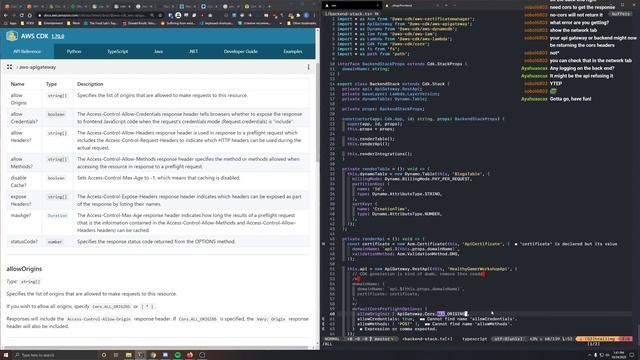Click the disableCache? row name
640x360 pixels.
pyautogui.click(x=19, y=181)
